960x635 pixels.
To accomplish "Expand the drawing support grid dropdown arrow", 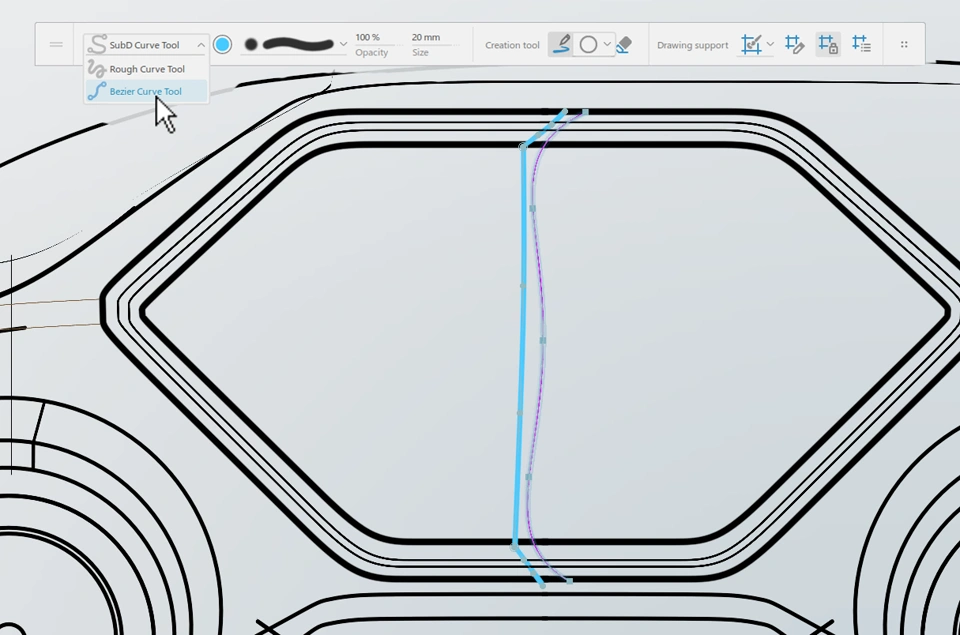I will point(770,44).
